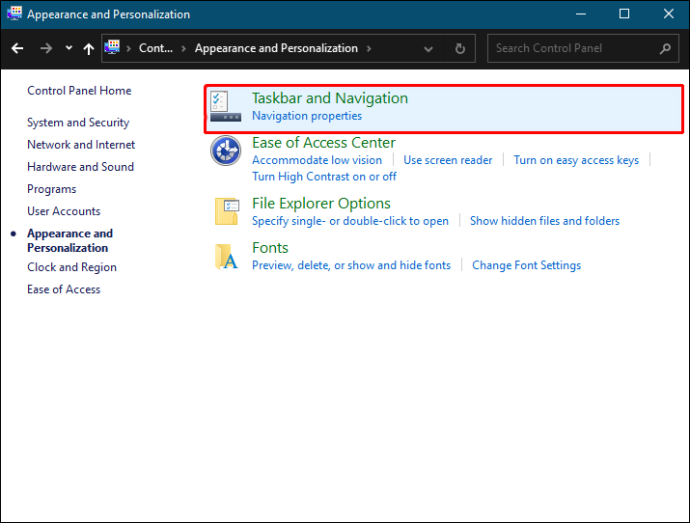This screenshot has width=690, height=523.
Task: Open Hardware and Sound category
Action: click(81, 167)
